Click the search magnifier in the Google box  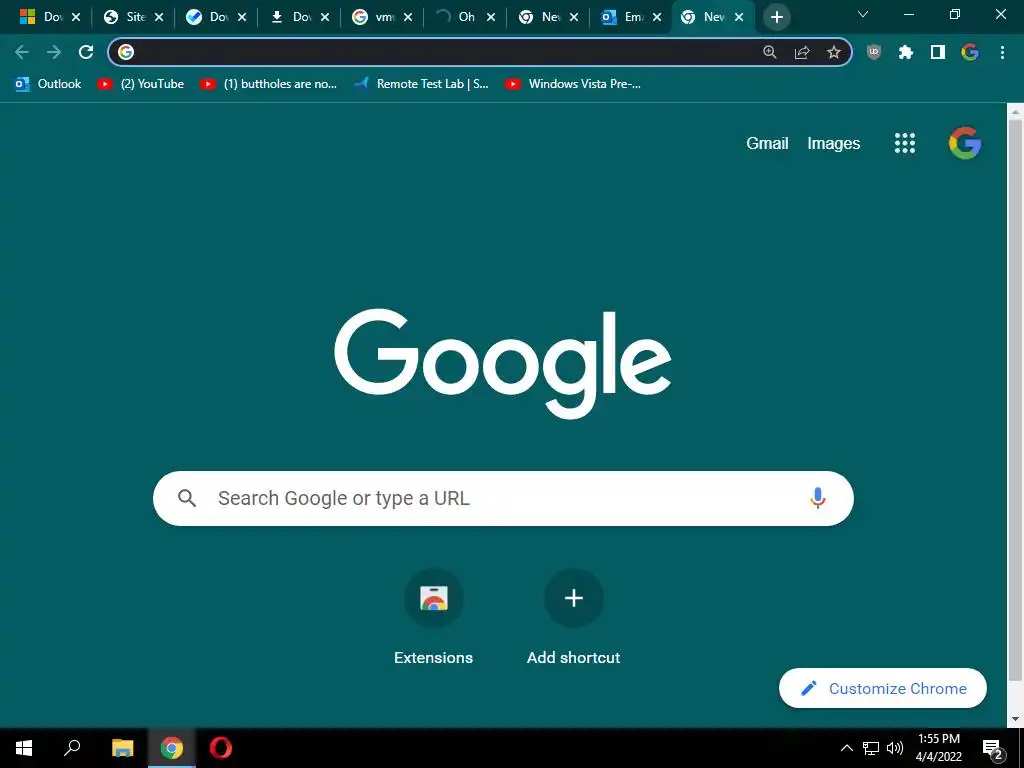[187, 498]
